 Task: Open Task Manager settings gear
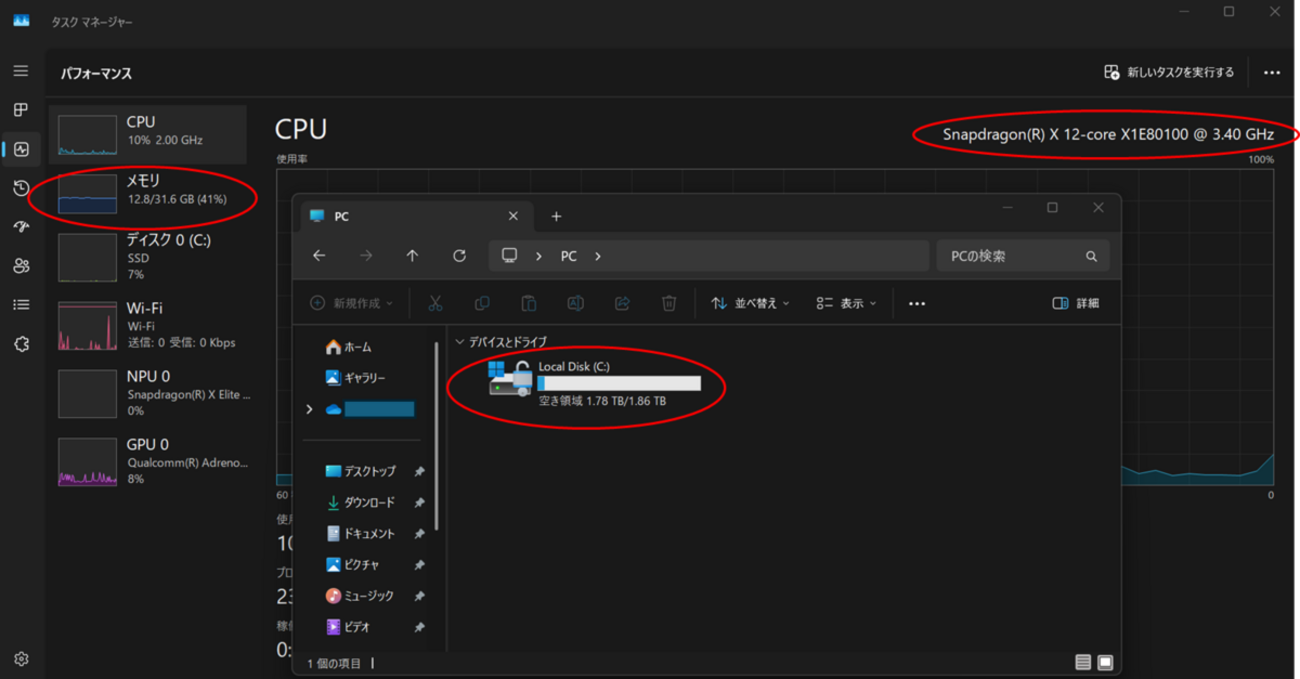pos(21,659)
